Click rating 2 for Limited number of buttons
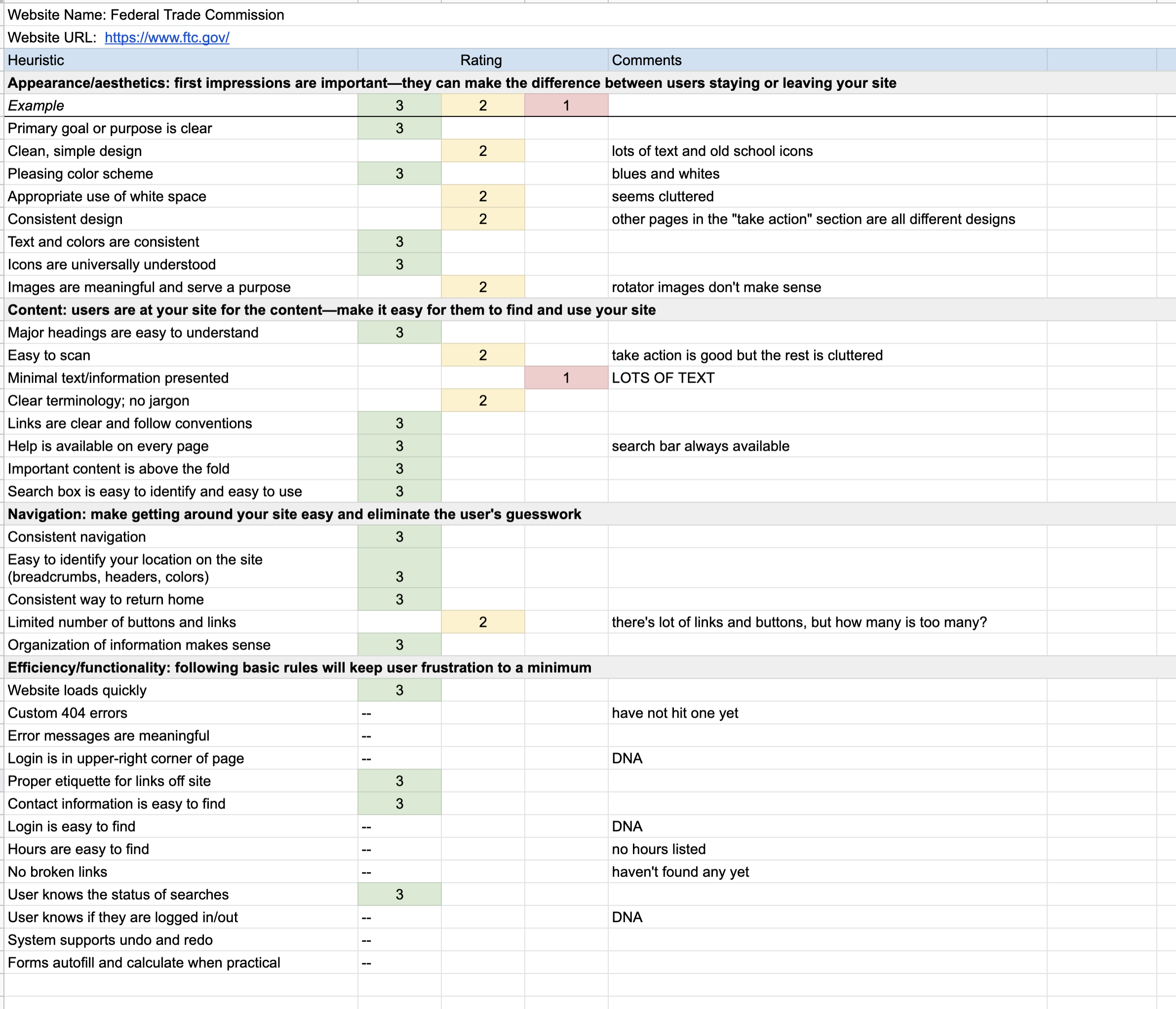 482,622
